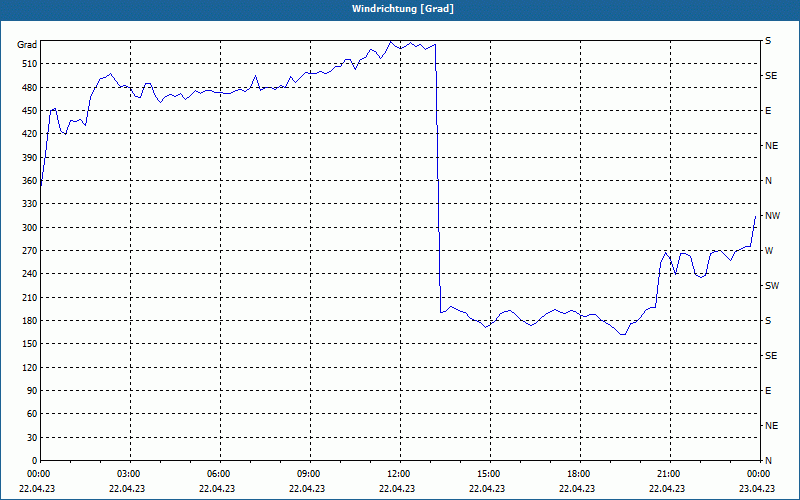Select the 00:00 label above 23.04.23

758,474
